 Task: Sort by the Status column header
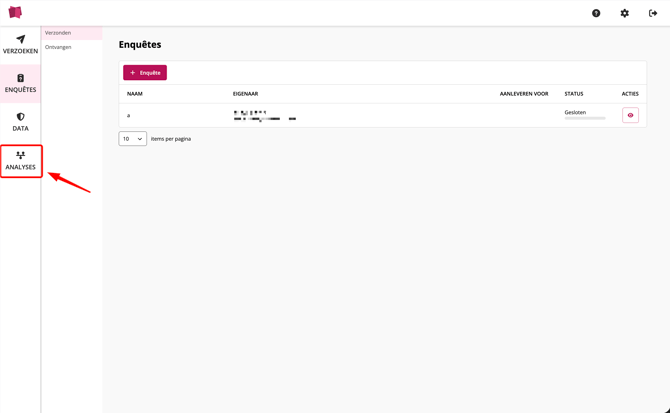click(574, 94)
